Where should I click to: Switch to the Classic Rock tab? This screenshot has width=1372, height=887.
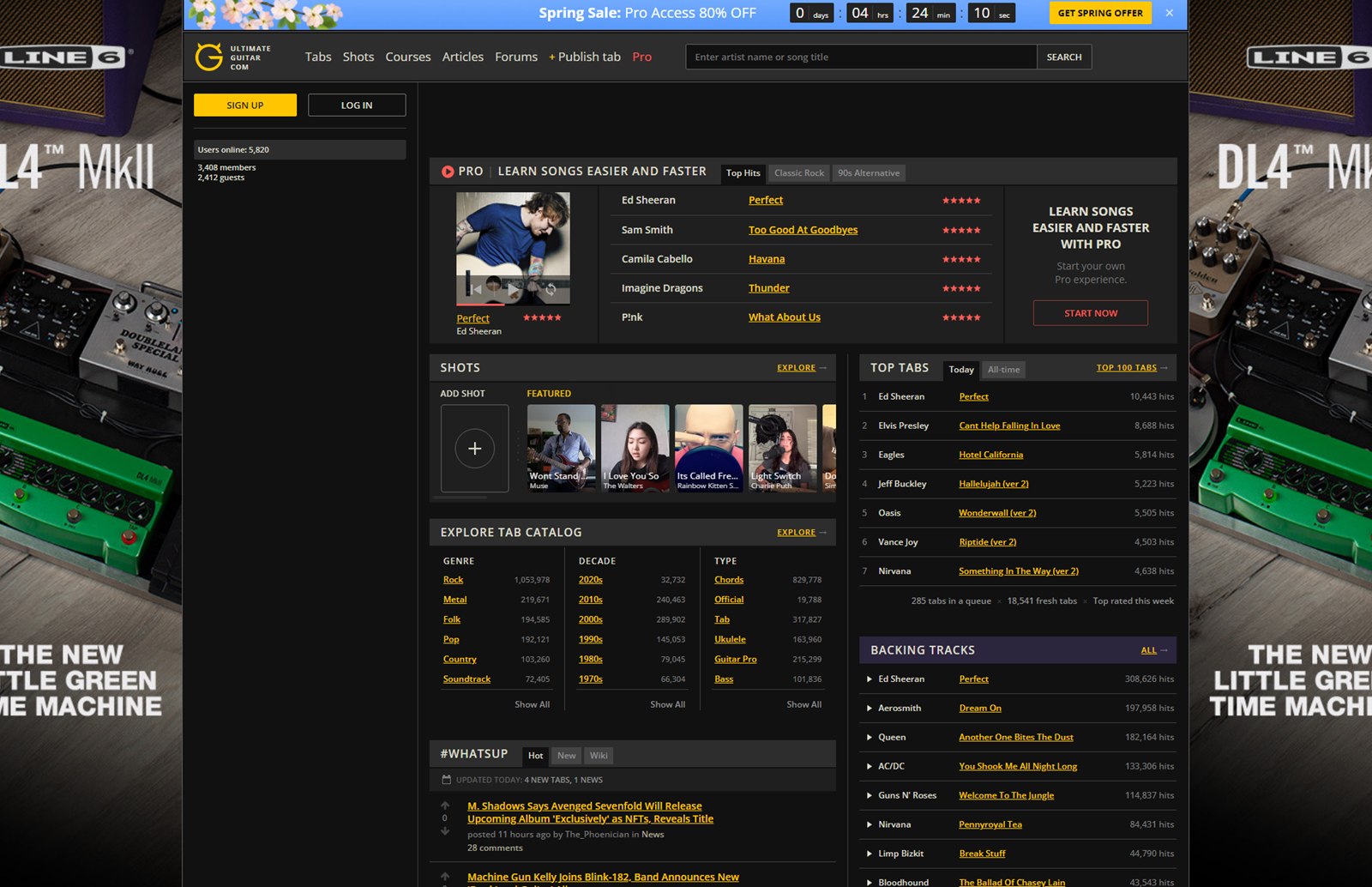[x=799, y=172]
